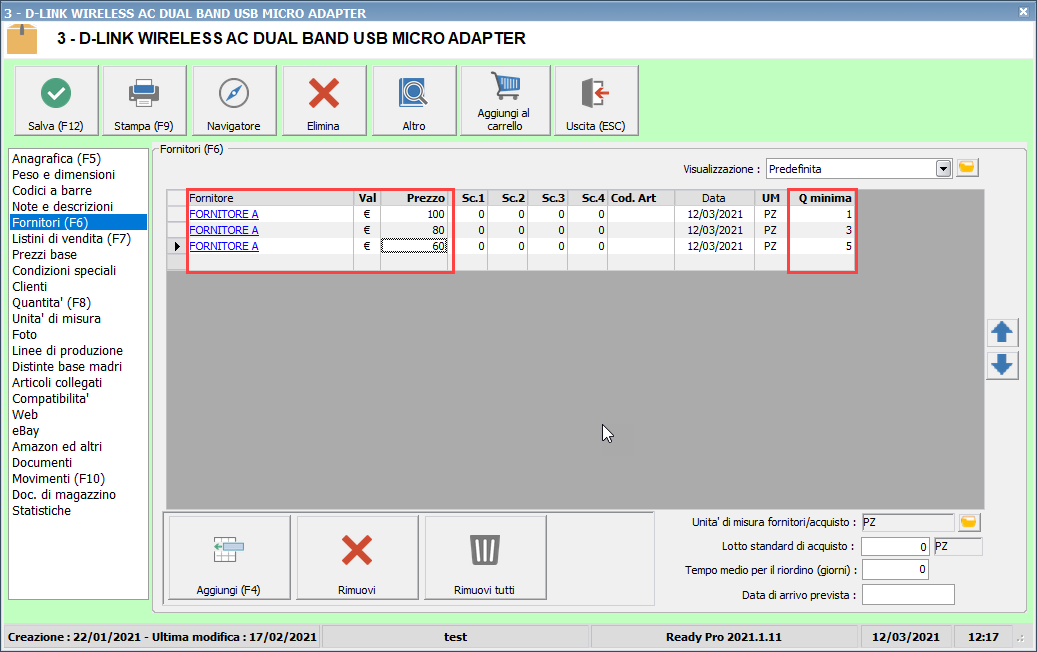Close the article window with X
1037x652 pixels.
coord(1022,11)
